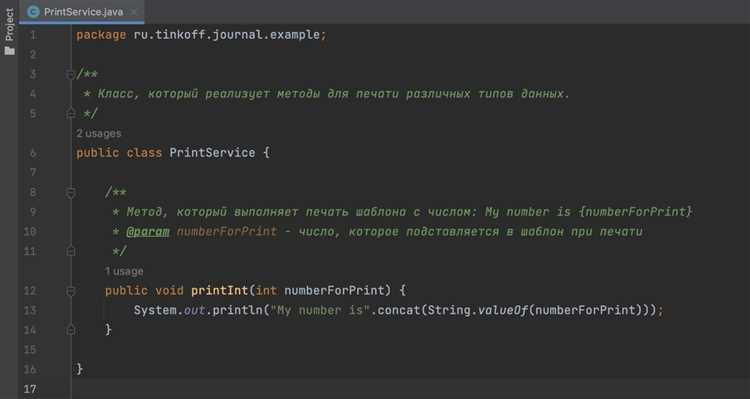Image resolution: width=750 pixels, height=399 pixels.
Task: Click the fold end marker at line 5
Action: [x=71, y=114]
